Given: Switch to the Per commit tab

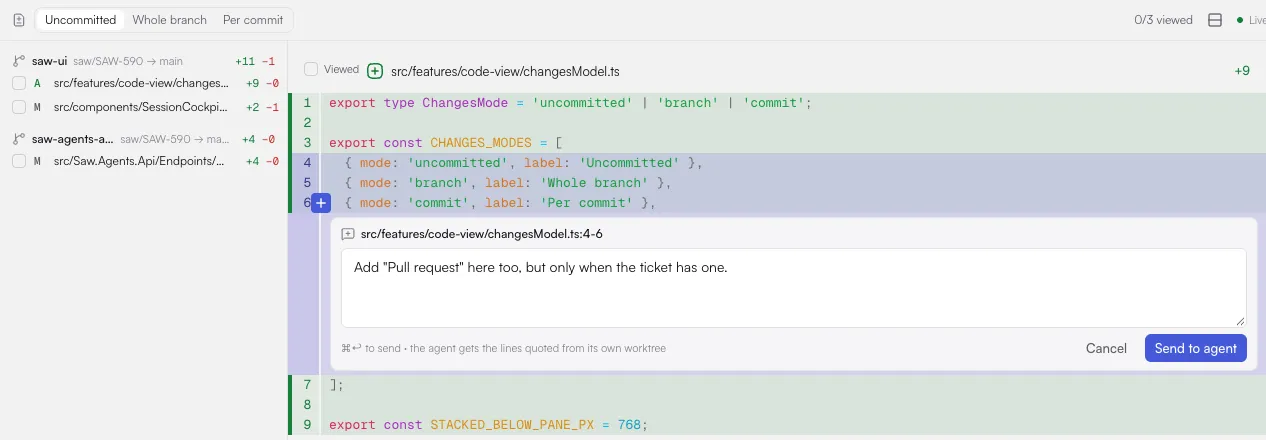Looking at the screenshot, I should pos(252,20).
